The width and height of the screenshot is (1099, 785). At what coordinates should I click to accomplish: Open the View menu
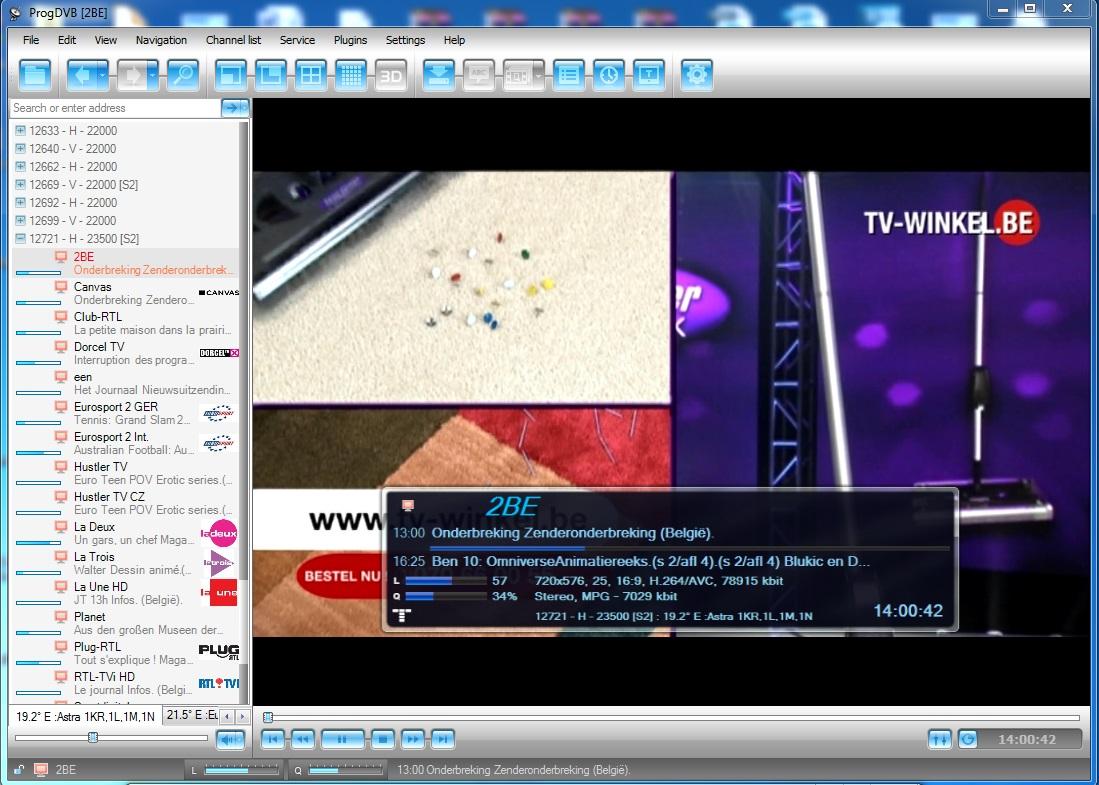(106, 40)
